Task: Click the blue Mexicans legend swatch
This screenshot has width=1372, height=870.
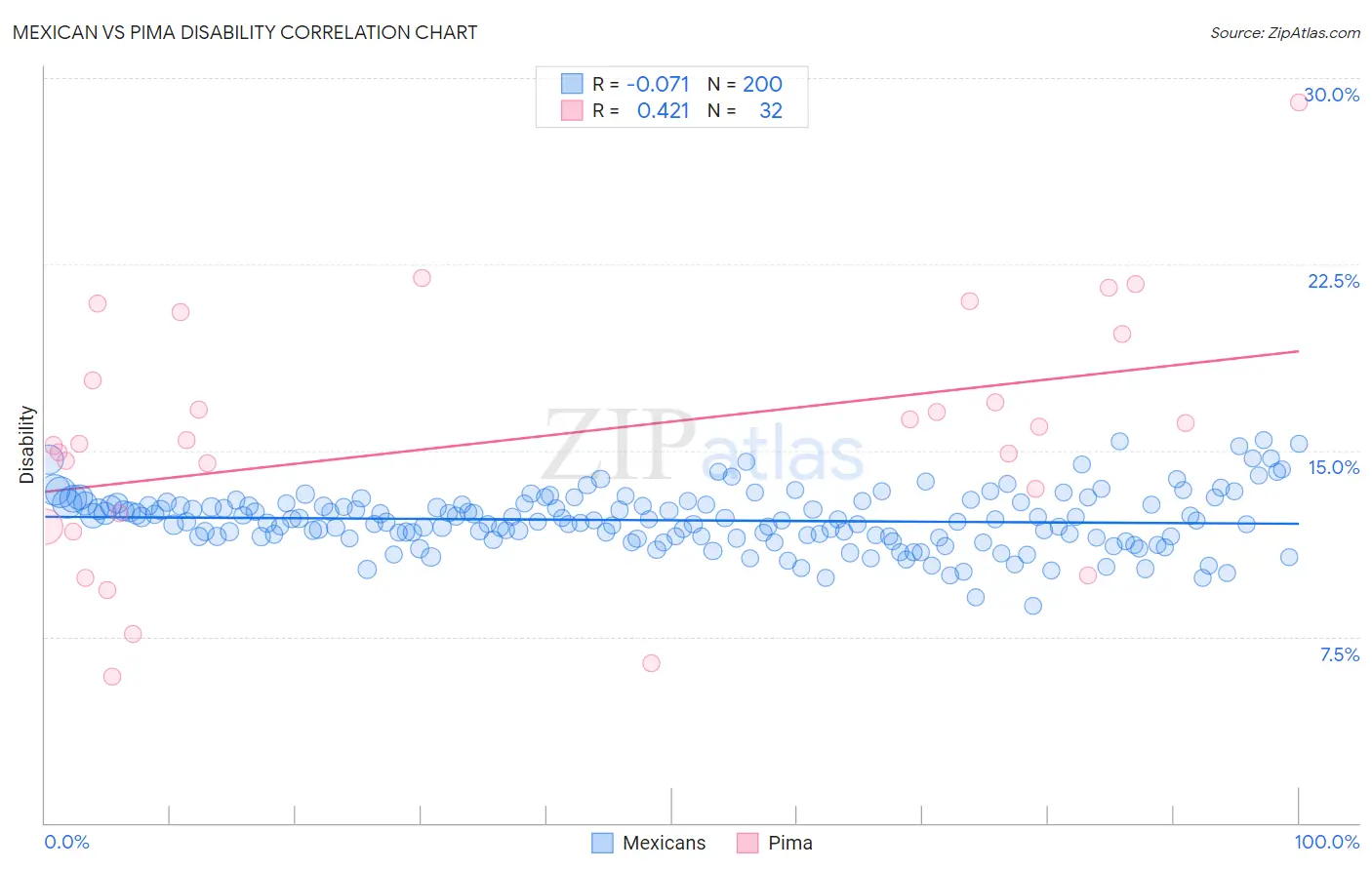Action: click(602, 843)
